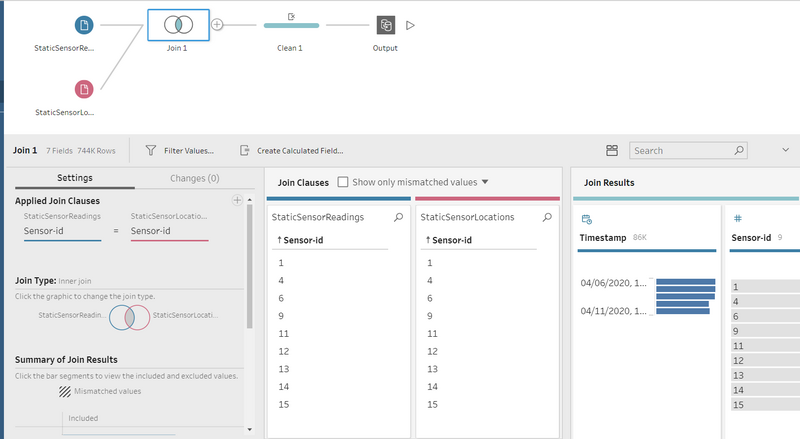
Task: Enable Show only mismatched values checkbox
Action: (x=343, y=182)
